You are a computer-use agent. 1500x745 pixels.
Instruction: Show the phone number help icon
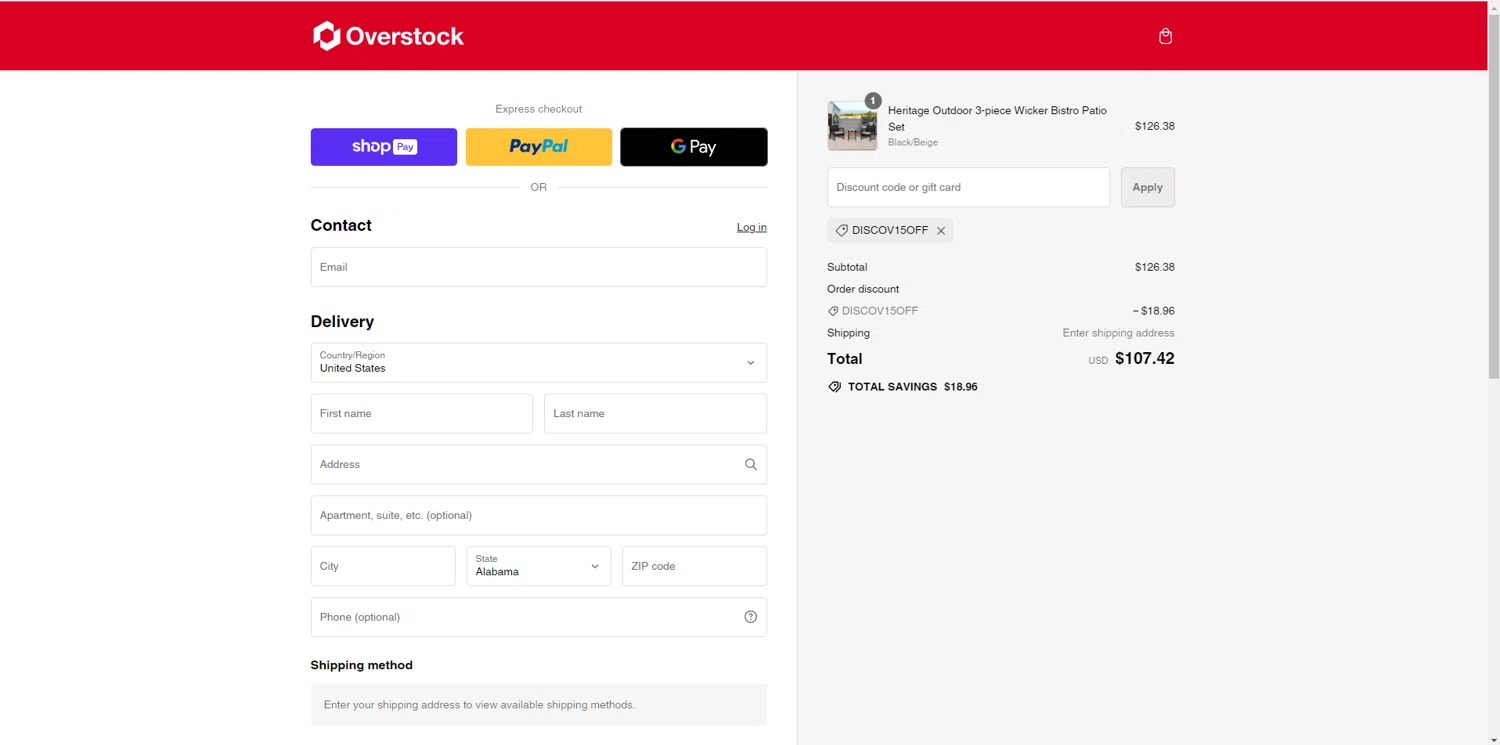[x=751, y=617]
